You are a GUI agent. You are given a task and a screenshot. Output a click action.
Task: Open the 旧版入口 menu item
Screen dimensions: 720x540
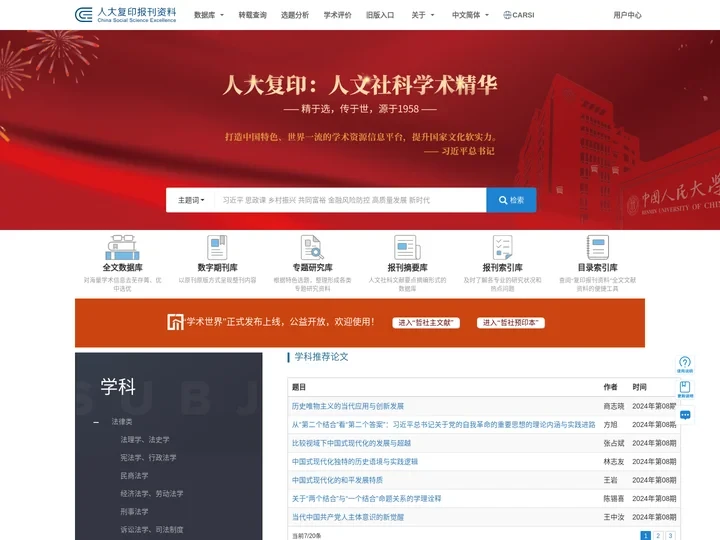(x=380, y=15)
